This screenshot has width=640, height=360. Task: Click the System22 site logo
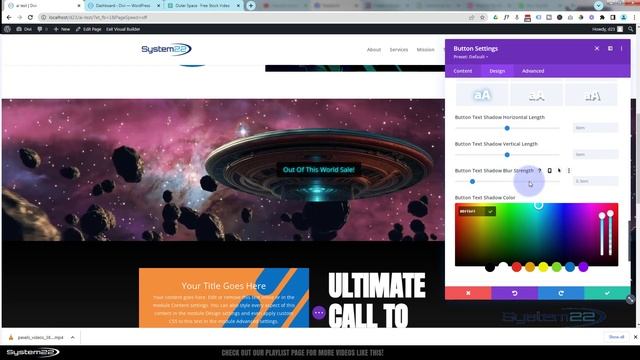[x=166, y=49]
